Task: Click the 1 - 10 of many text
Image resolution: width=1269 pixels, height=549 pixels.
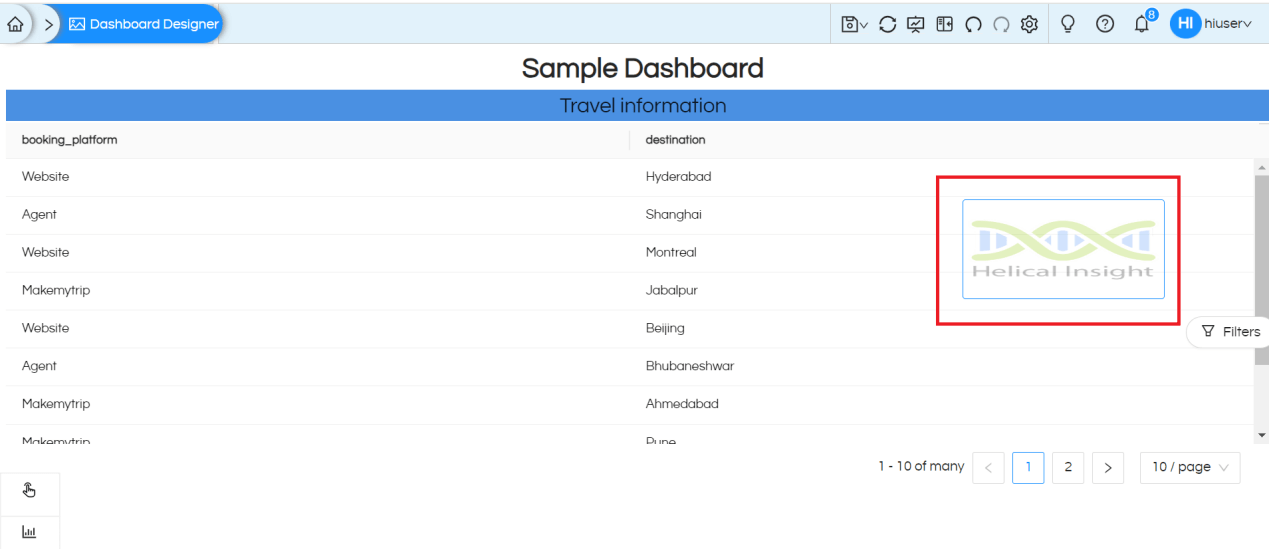Action: (x=921, y=467)
